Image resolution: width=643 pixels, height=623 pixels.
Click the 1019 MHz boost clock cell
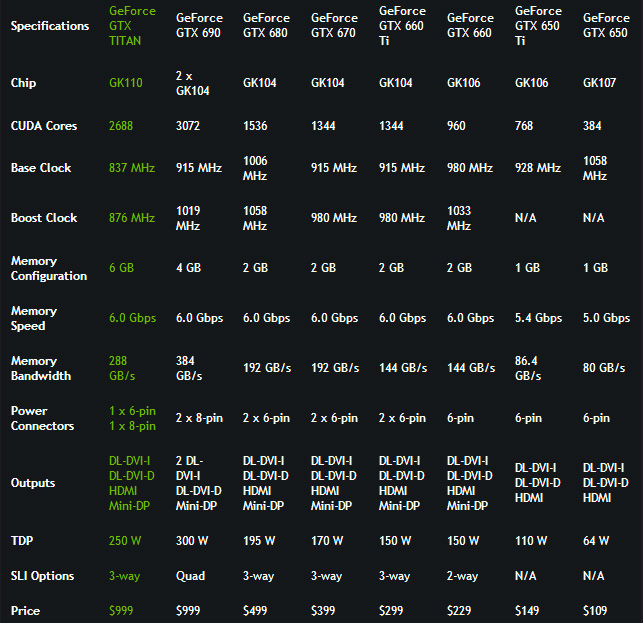(188, 218)
